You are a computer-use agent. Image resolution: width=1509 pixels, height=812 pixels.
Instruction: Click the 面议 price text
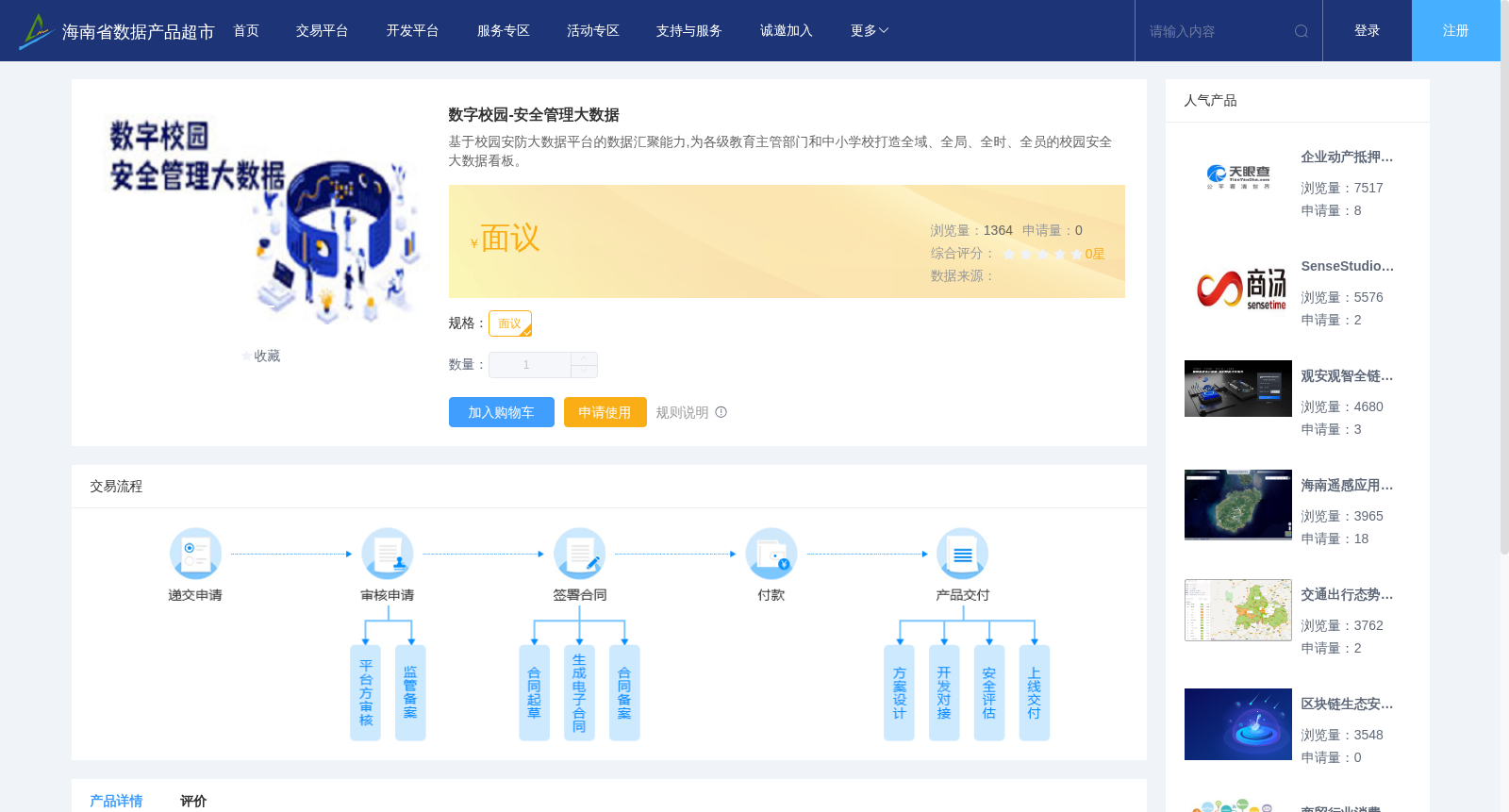tap(509, 239)
